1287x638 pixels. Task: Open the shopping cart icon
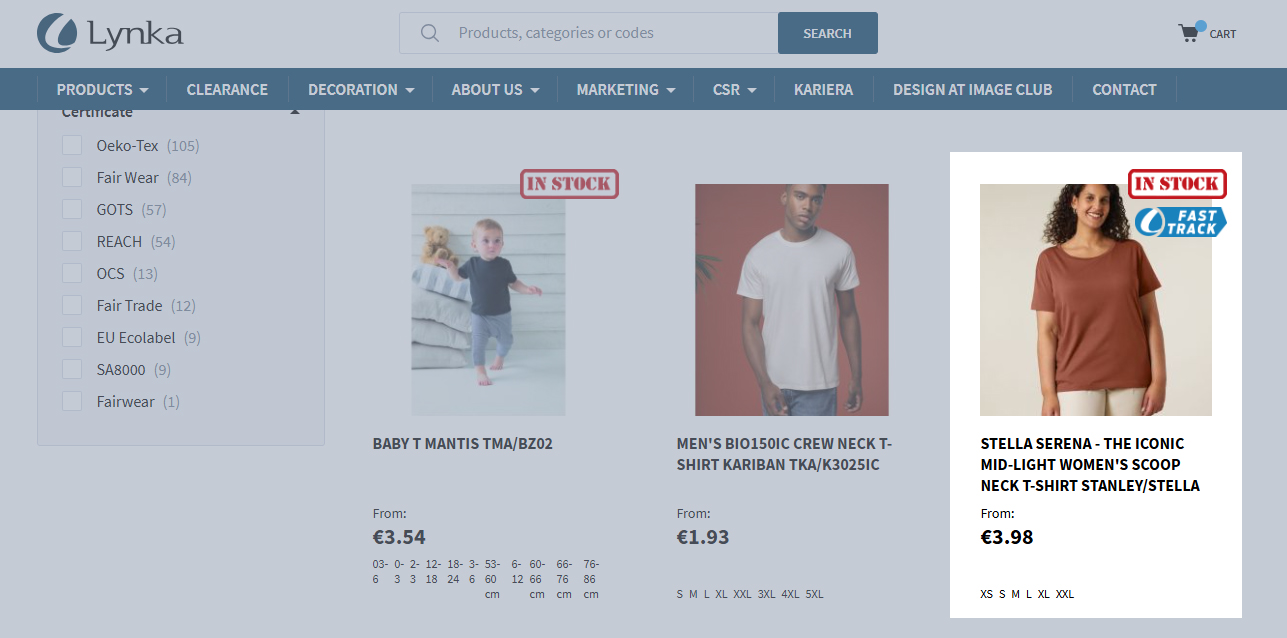pos(1190,32)
